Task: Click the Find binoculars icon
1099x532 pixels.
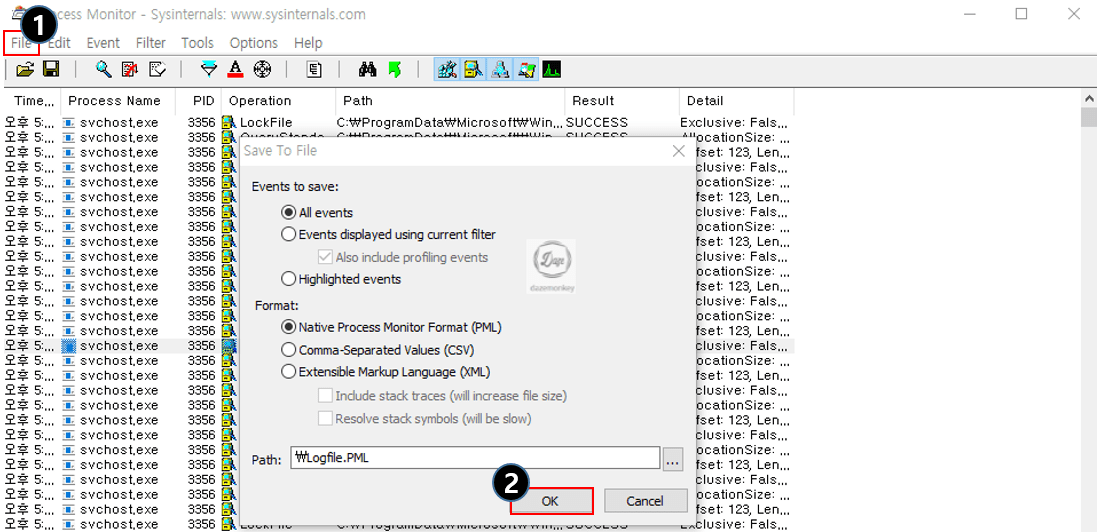Action: (367, 69)
